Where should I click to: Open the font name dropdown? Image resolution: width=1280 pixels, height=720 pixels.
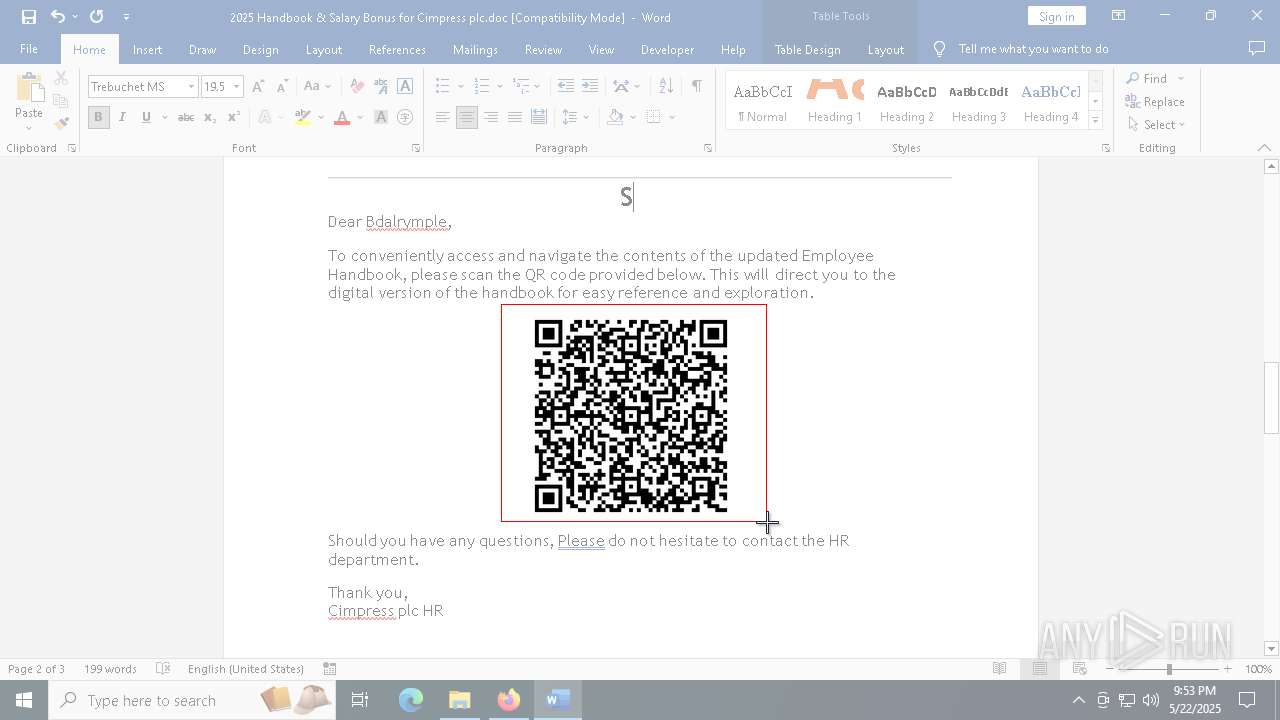(x=191, y=87)
